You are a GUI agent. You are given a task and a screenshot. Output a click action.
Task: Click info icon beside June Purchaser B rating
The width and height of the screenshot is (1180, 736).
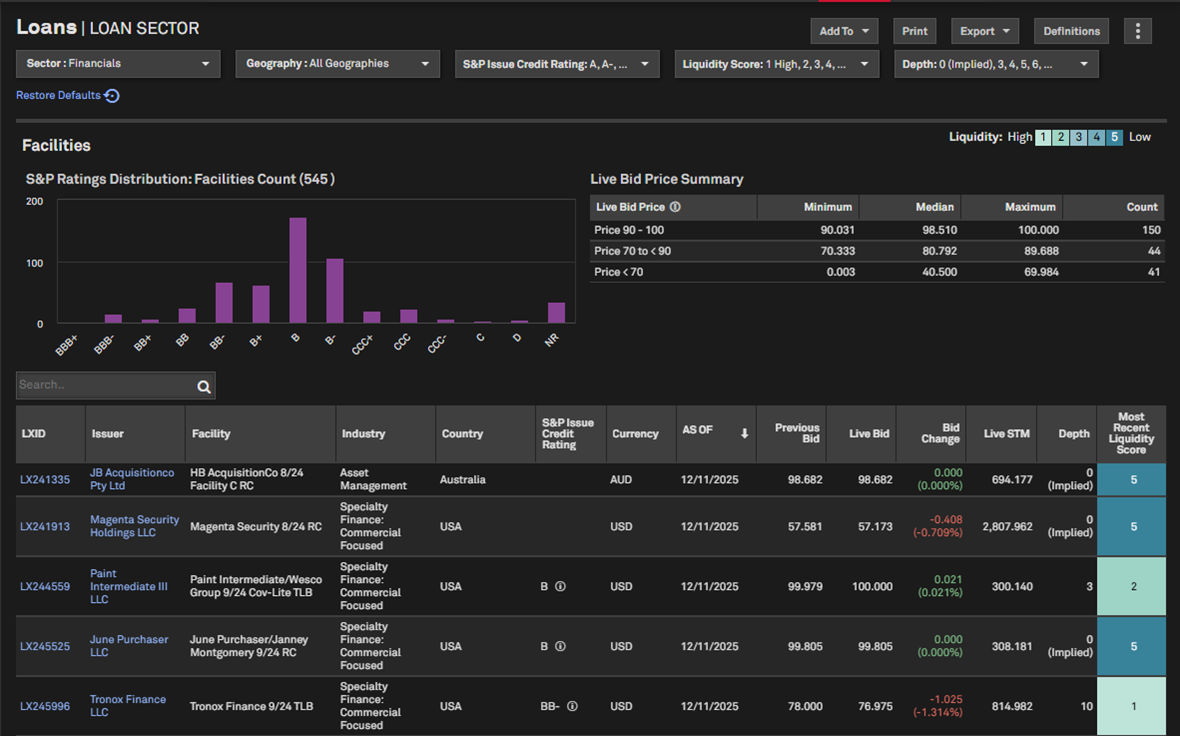560,647
